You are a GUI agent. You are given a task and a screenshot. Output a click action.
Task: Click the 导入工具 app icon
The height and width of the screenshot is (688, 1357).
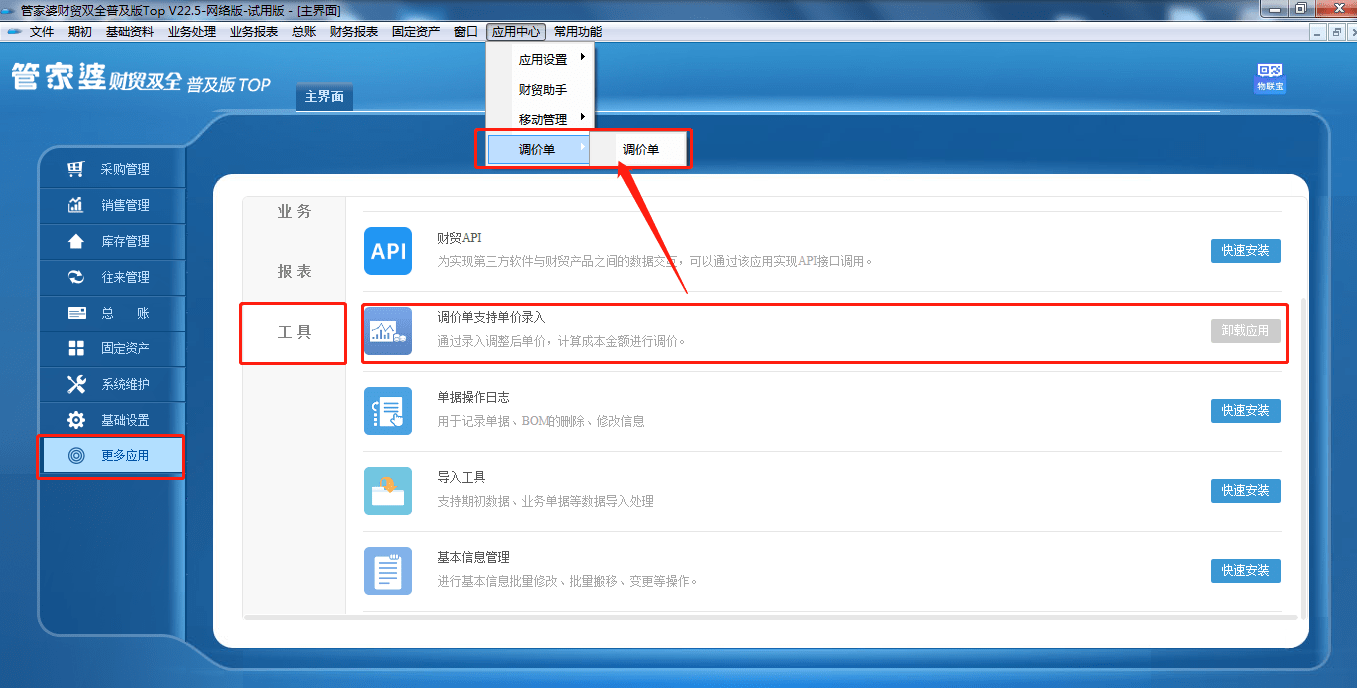point(388,491)
